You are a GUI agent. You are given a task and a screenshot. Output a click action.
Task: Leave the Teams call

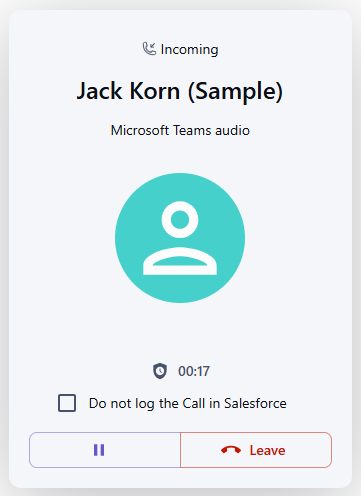(x=256, y=450)
